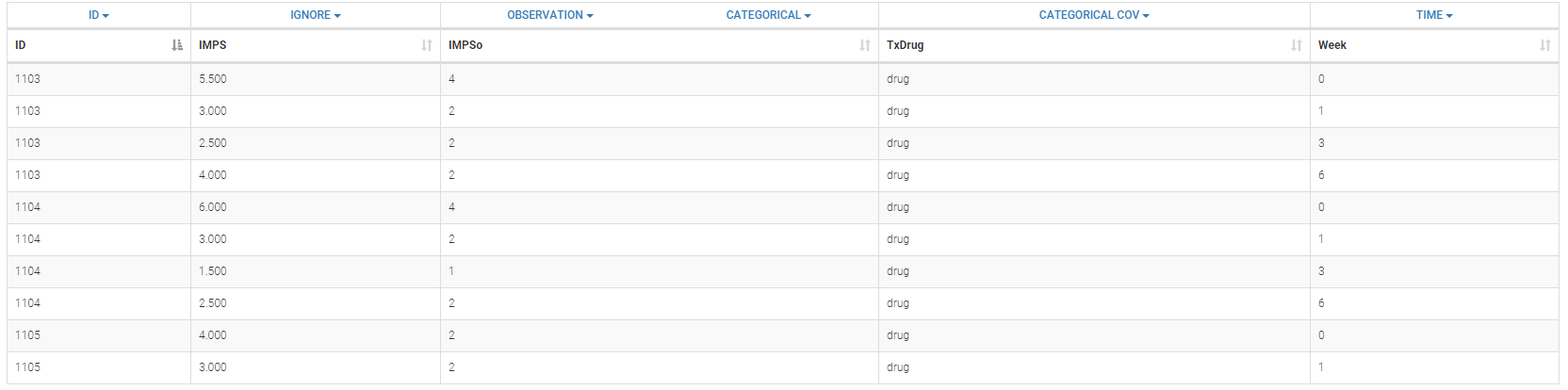The height and width of the screenshot is (390, 1568).
Task: Click the IMPS value 5.500 cell
Action: 213,79
